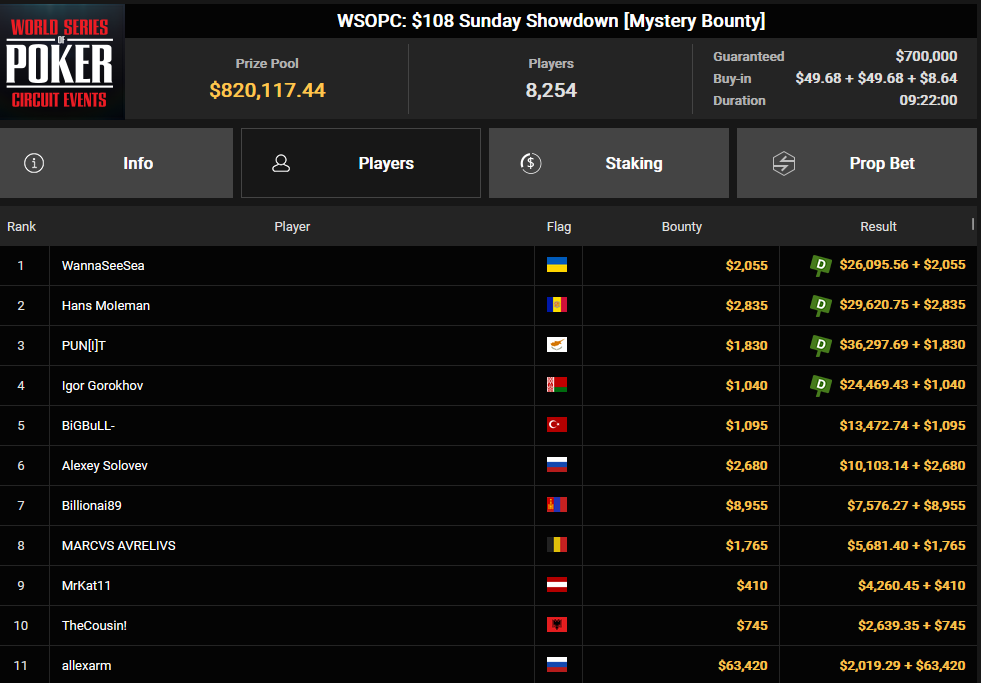This screenshot has width=981, height=683.
Task: Sort by the Result column header
Action: coord(878,226)
